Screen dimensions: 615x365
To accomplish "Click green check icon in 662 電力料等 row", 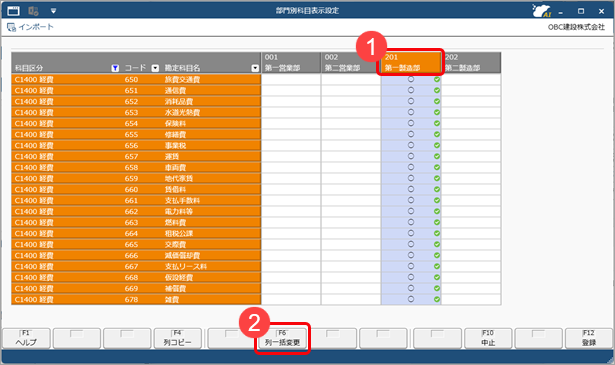I will coord(437,211).
